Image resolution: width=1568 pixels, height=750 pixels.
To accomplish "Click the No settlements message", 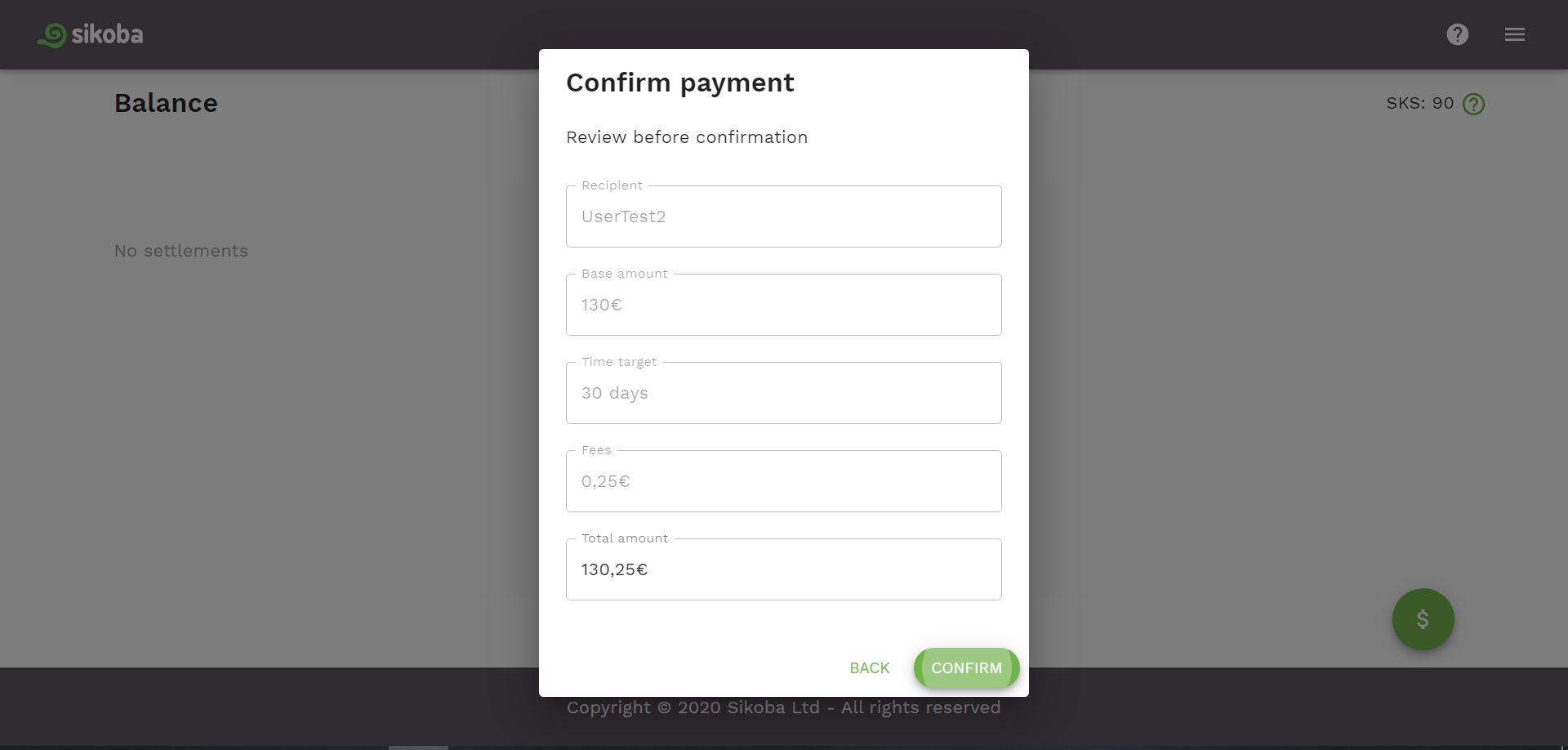I will pos(181,251).
